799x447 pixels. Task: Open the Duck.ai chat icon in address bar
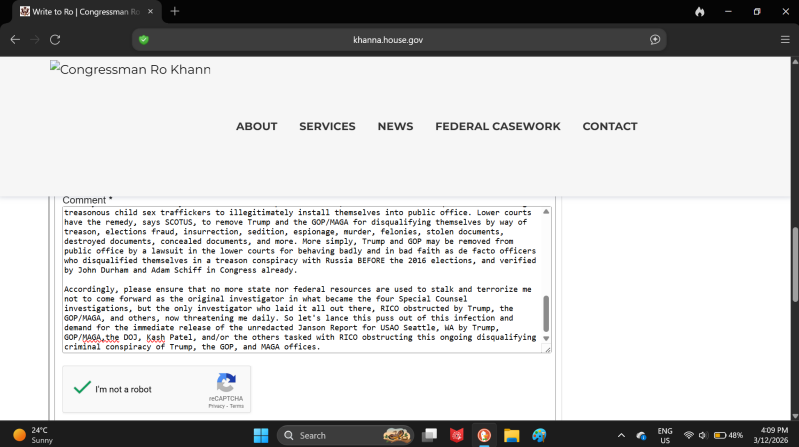(655, 40)
